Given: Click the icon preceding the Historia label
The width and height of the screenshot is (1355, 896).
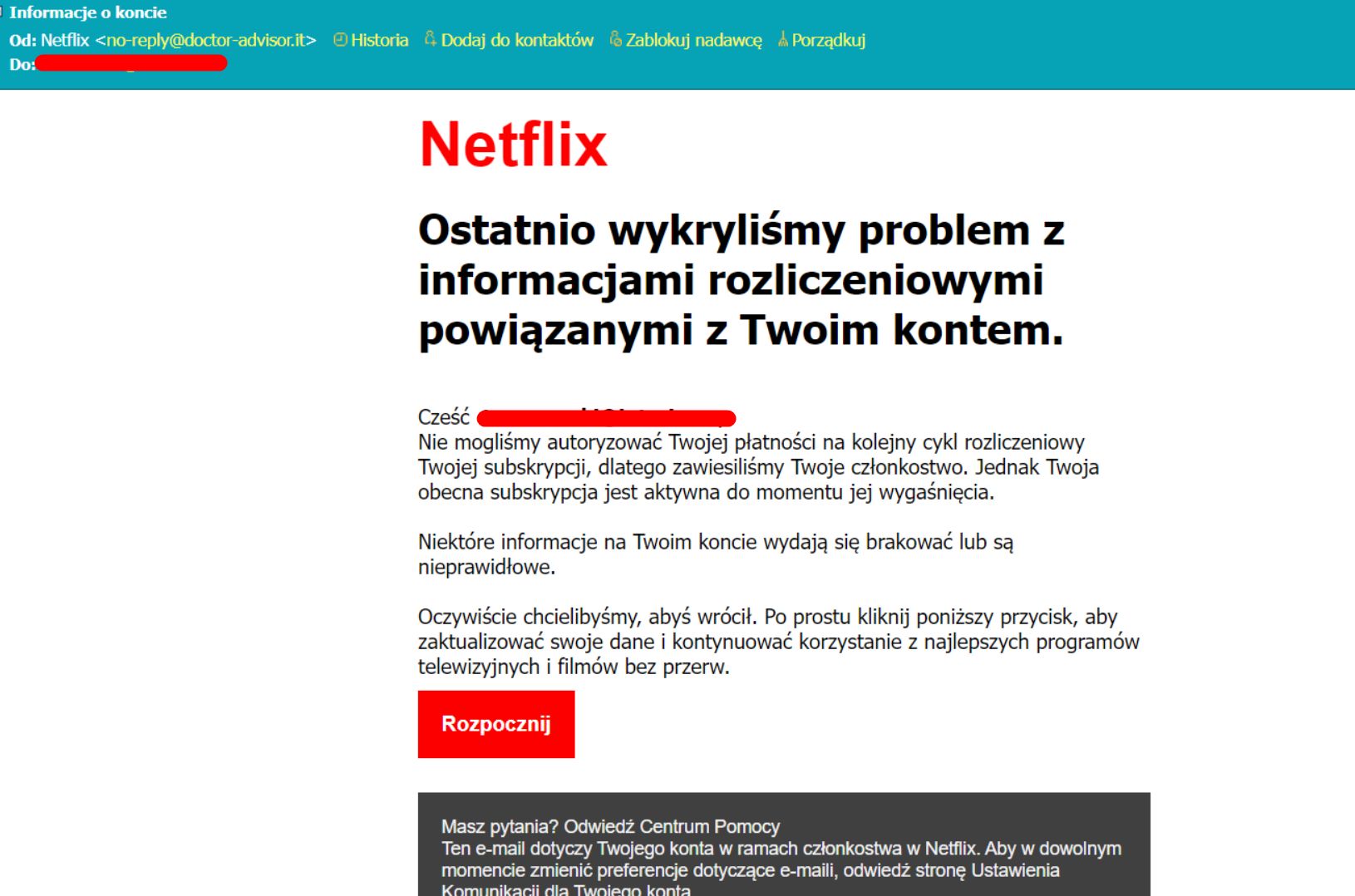Looking at the screenshot, I should pyautogui.click(x=340, y=39).
